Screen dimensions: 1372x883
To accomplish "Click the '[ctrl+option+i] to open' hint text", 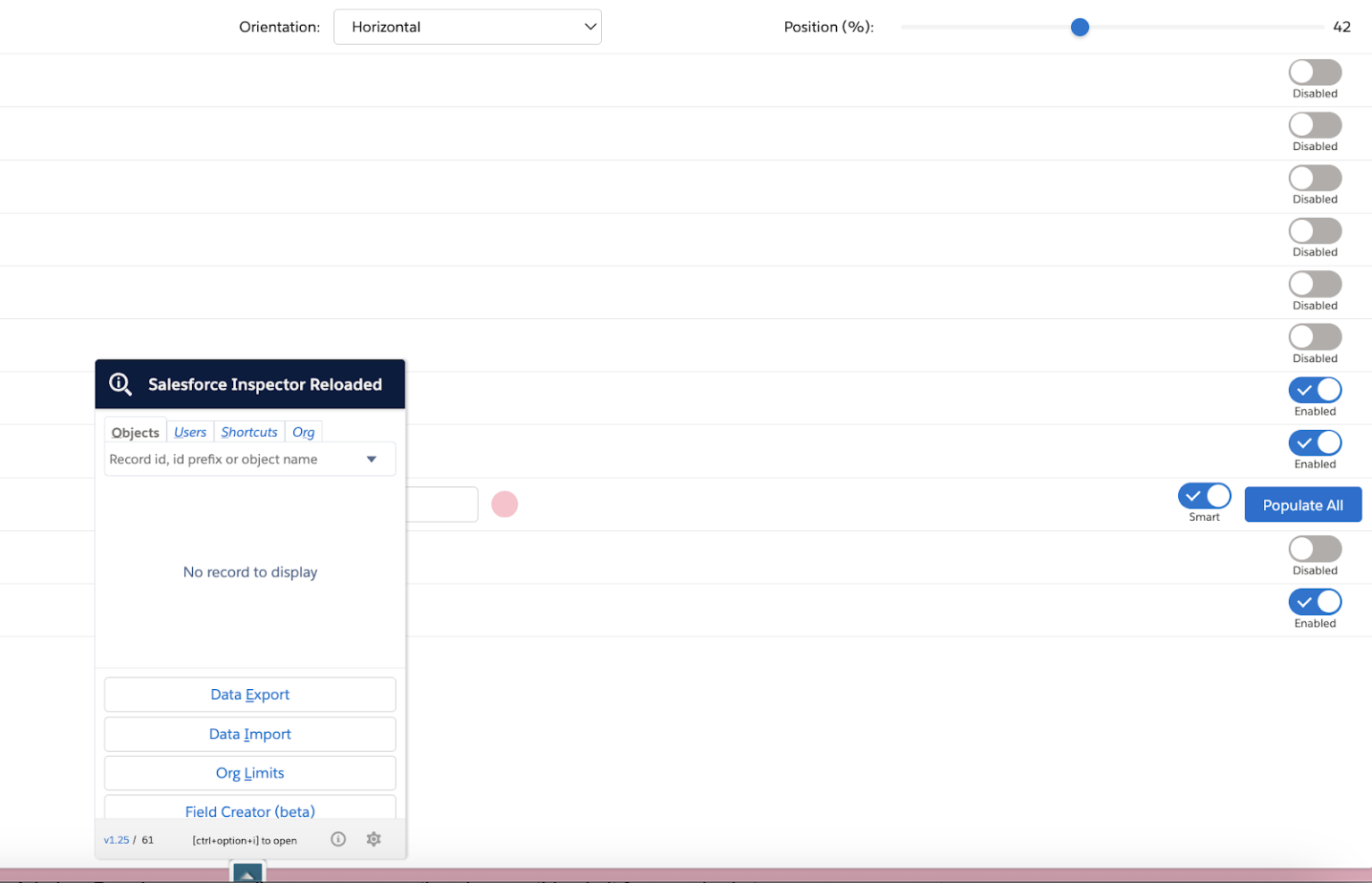I will (245, 840).
